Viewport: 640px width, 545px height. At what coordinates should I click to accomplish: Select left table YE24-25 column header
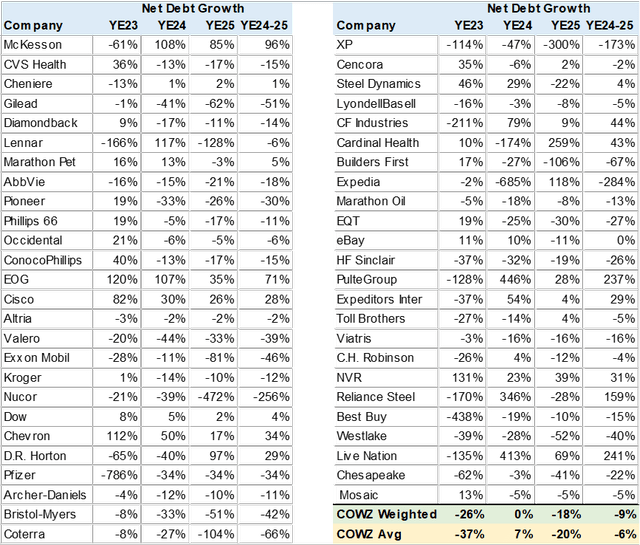[x=264, y=25]
